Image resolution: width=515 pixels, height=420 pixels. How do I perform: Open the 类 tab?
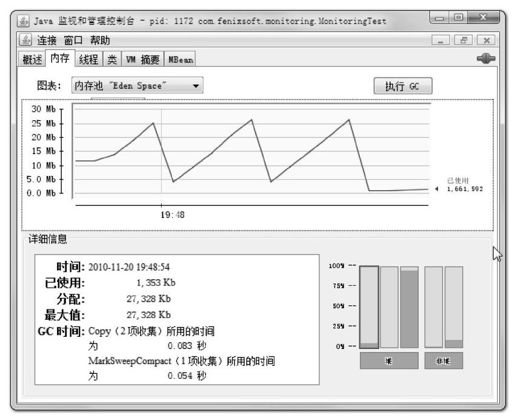click(x=112, y=60)
